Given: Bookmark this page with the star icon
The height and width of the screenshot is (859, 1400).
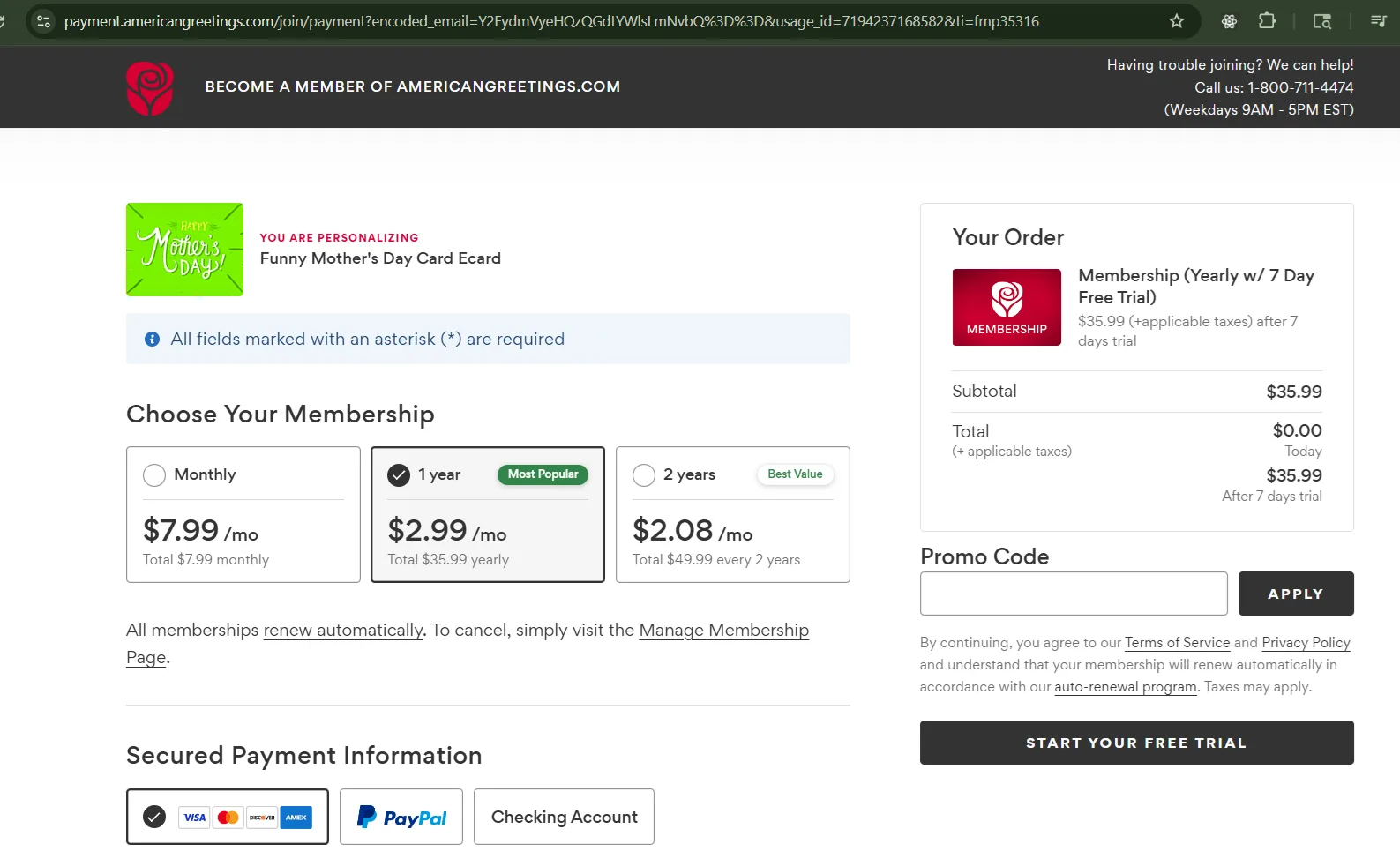Looking at the screenshot, I should click(x=1176, y=21).
